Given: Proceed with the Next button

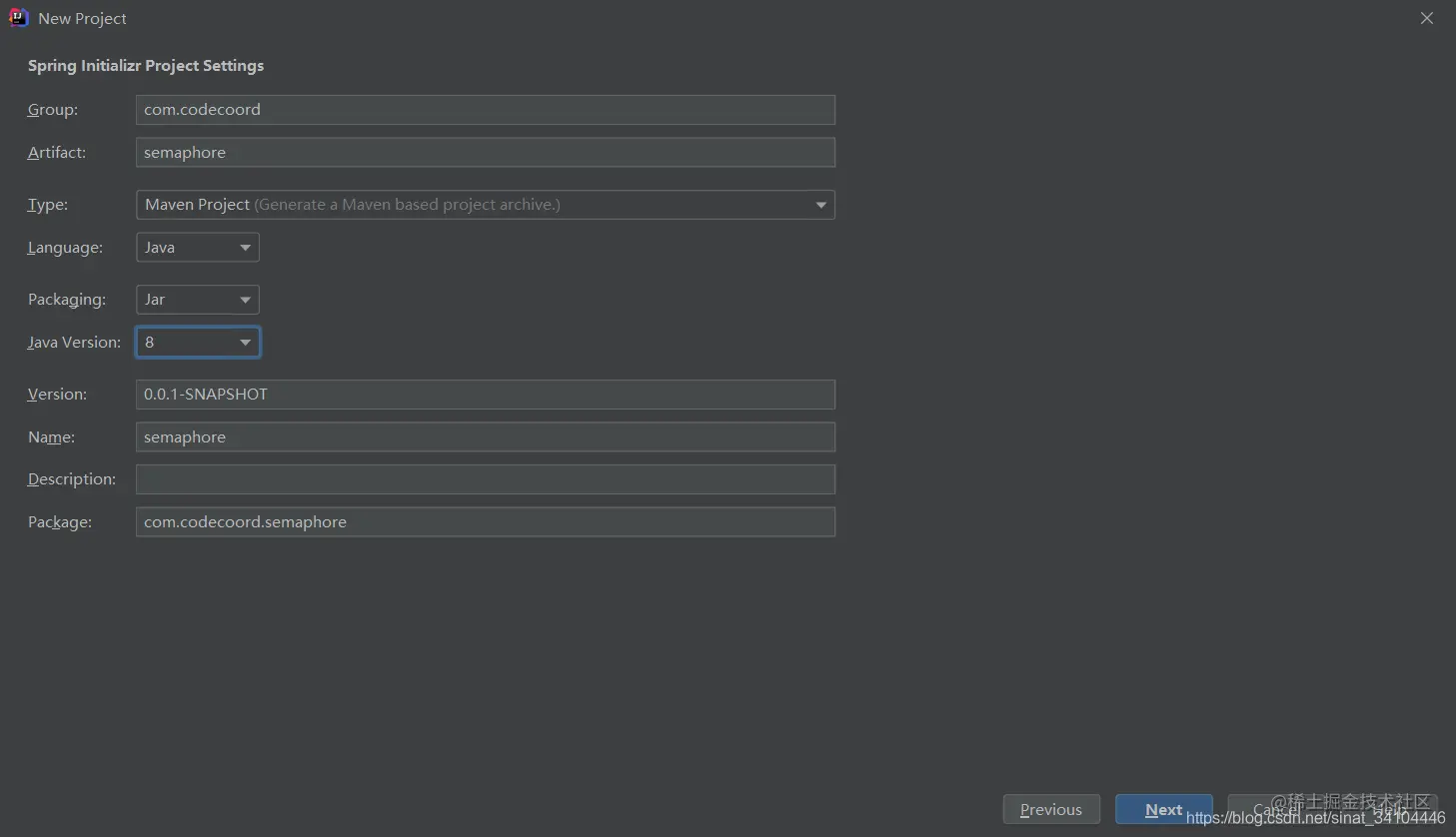Looking at the screenshot, I should tap(1163, 810).
